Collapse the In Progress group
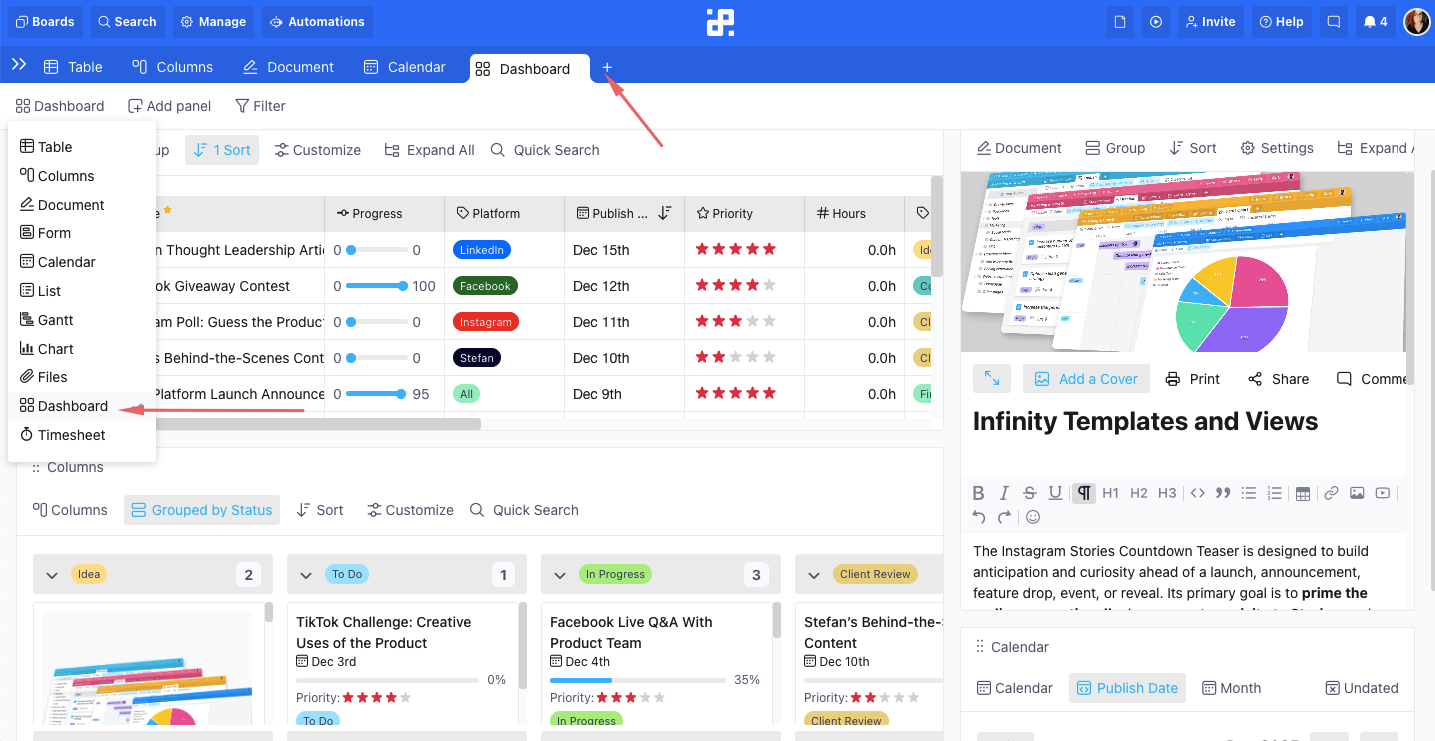Image resolution: width=1435 pixels, height=741 pixels. 559,574
